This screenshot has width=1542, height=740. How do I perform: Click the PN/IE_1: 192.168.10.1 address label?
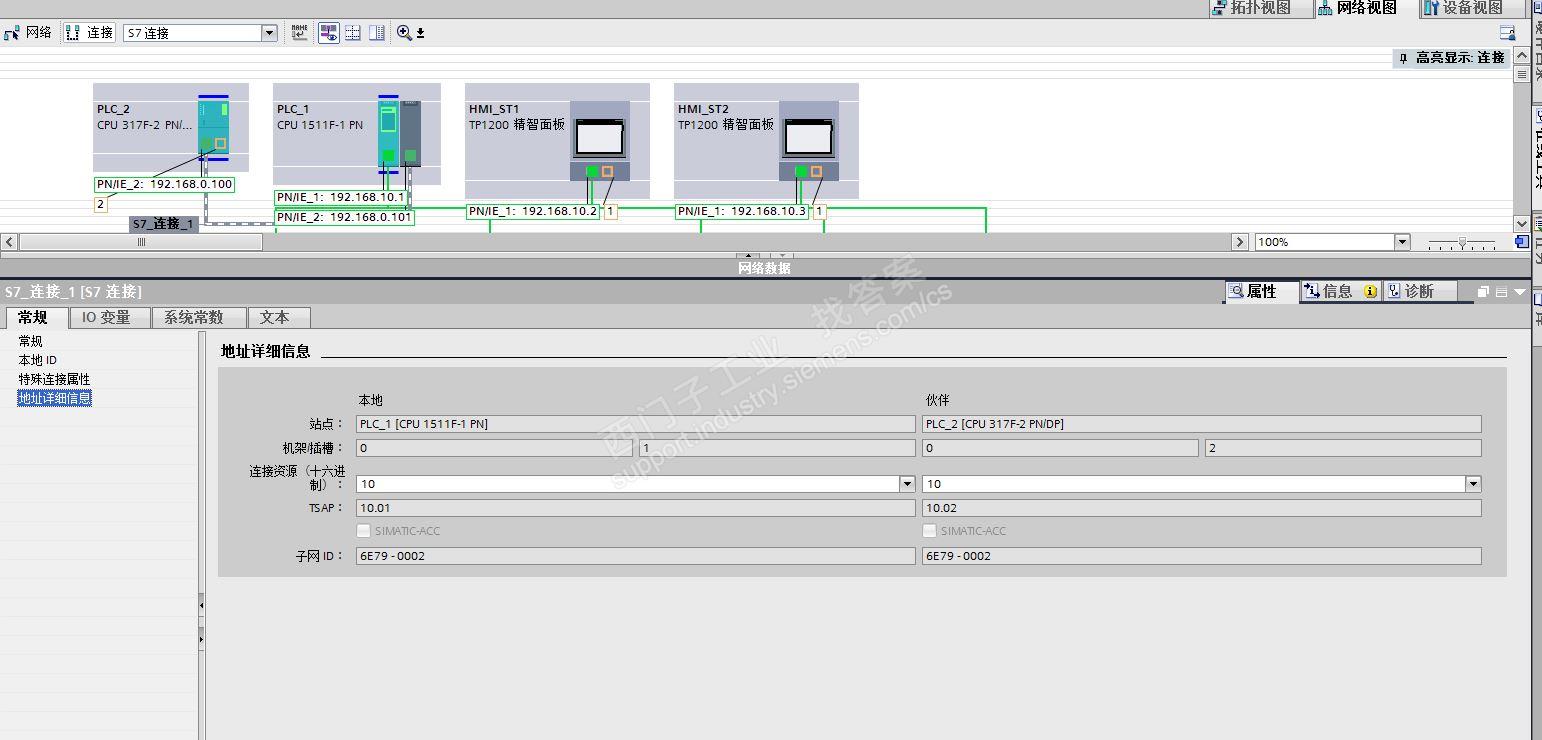click(341, 198)
